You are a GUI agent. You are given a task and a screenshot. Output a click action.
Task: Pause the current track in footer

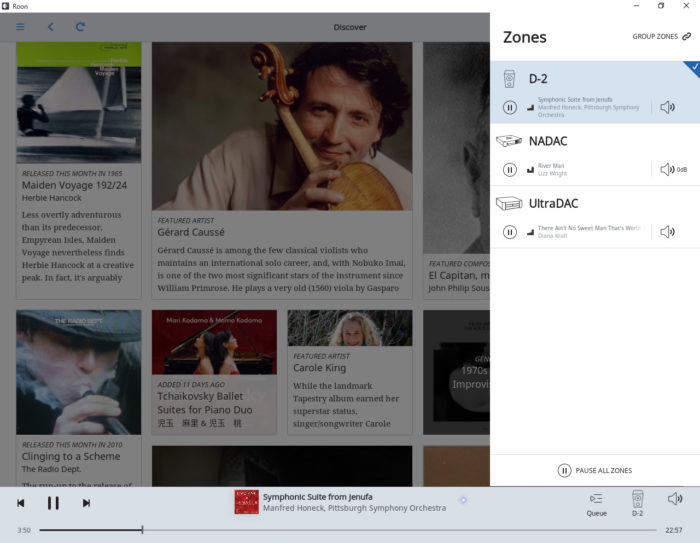pos(53,503)
